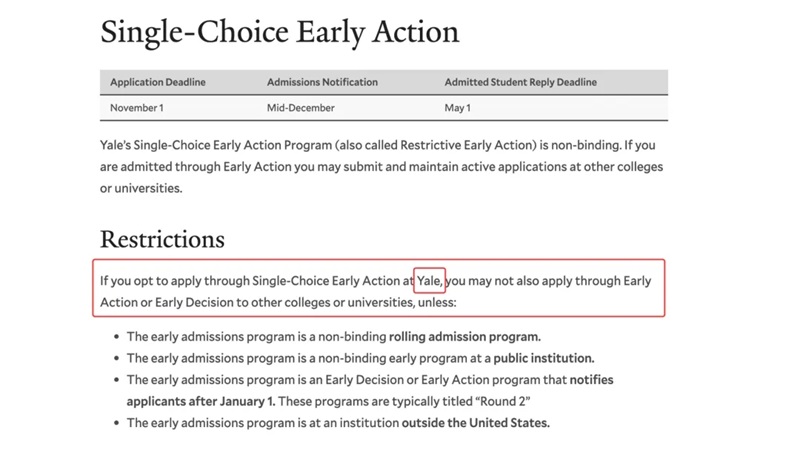Image resolution: width=800 pixels, height=450 pixels.
Task: Click the phrase Restrictive Early Action
Action: [x=468, y=145]
